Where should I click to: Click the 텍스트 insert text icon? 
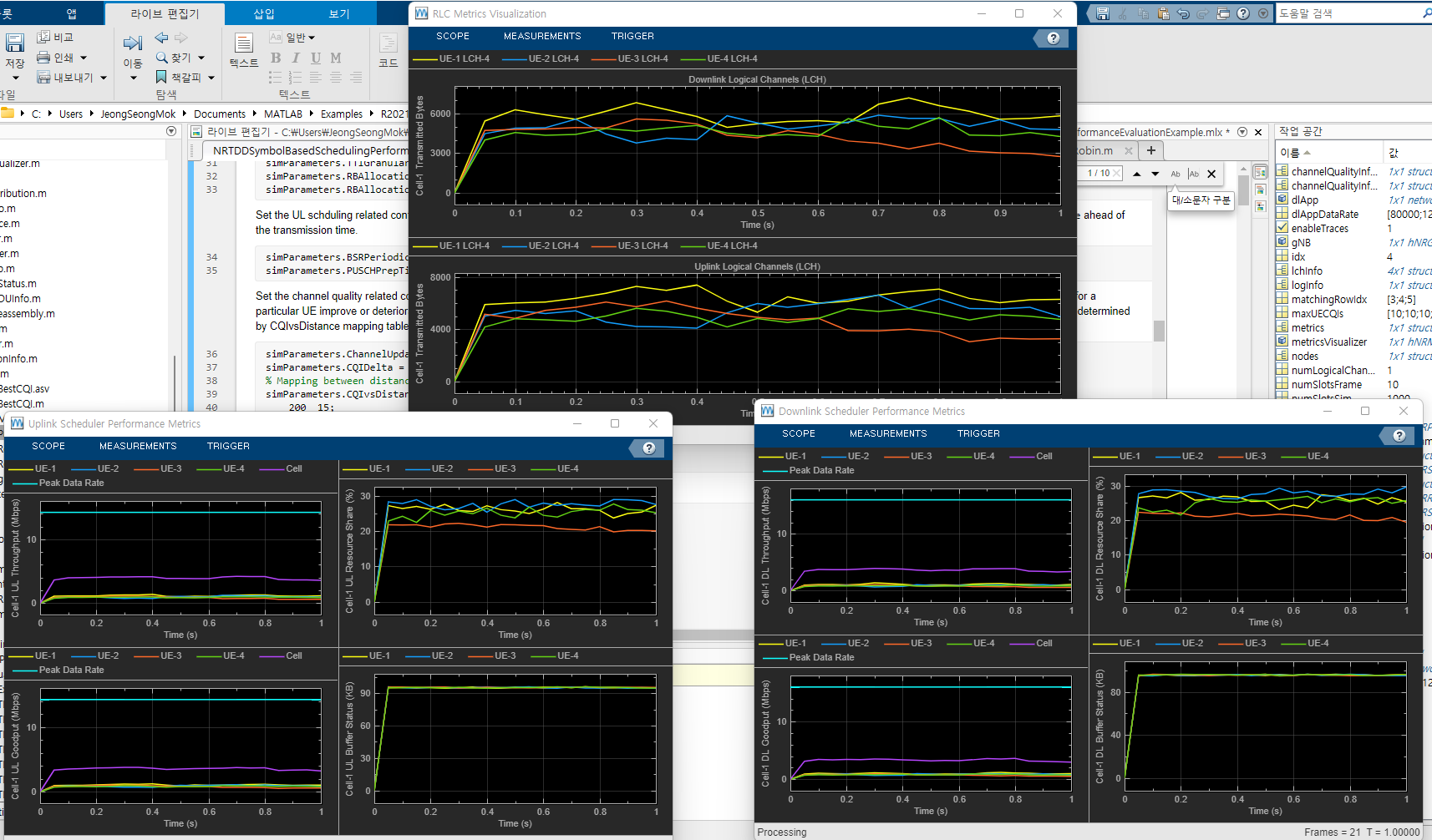click(x=244, y=43)
